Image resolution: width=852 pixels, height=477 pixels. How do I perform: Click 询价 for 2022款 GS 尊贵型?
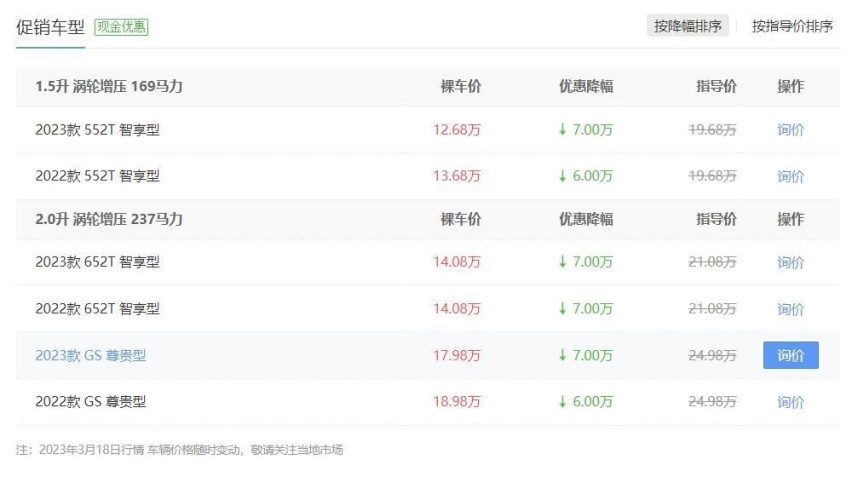click(x=790, y=402)
